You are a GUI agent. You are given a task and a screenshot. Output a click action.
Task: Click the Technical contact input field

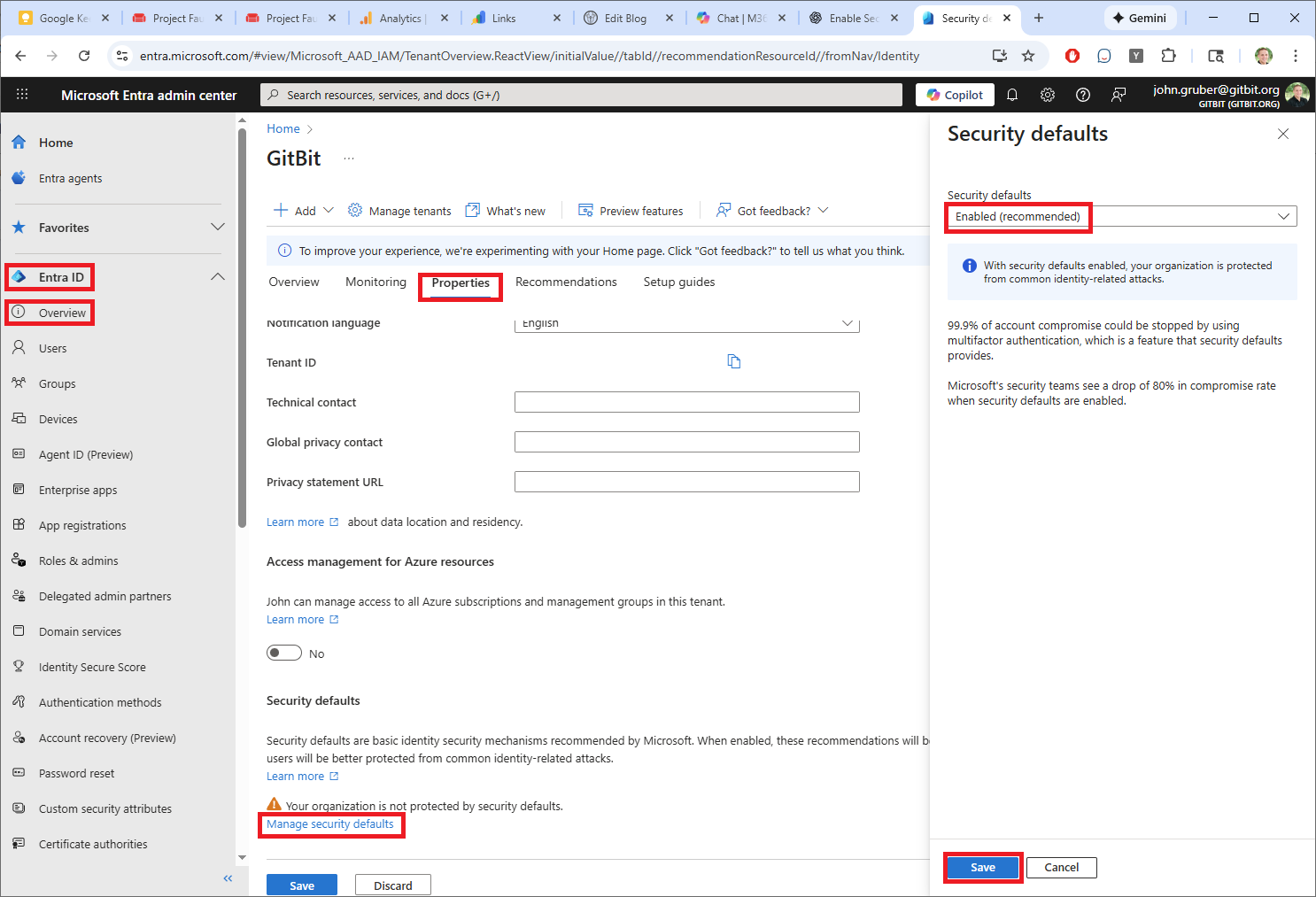tap(686, 401)
